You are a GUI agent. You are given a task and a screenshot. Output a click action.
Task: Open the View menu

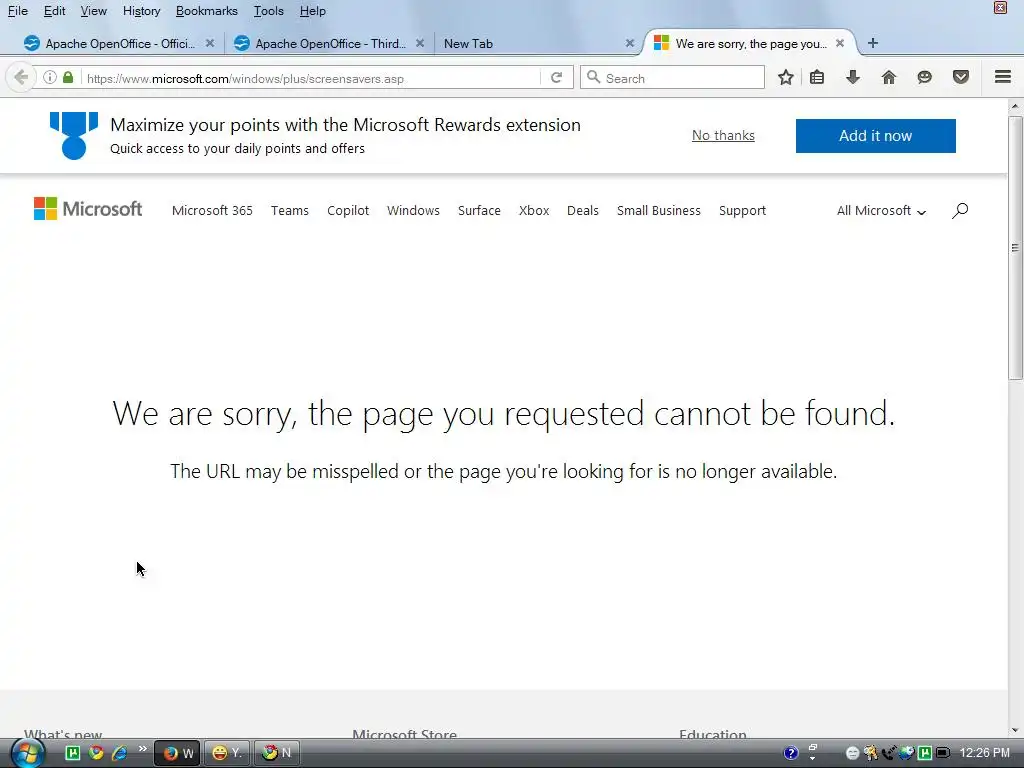point(93,11)
